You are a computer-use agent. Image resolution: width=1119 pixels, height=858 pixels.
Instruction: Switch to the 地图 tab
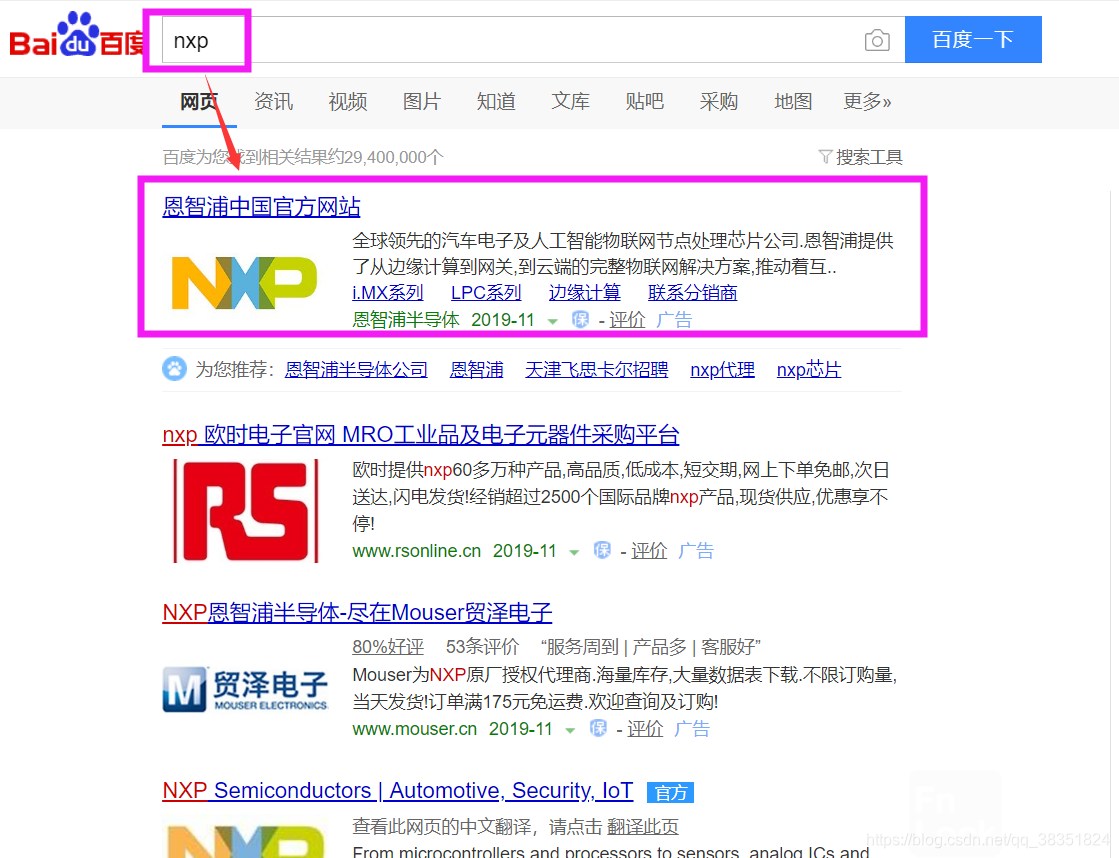coord(793,101)
